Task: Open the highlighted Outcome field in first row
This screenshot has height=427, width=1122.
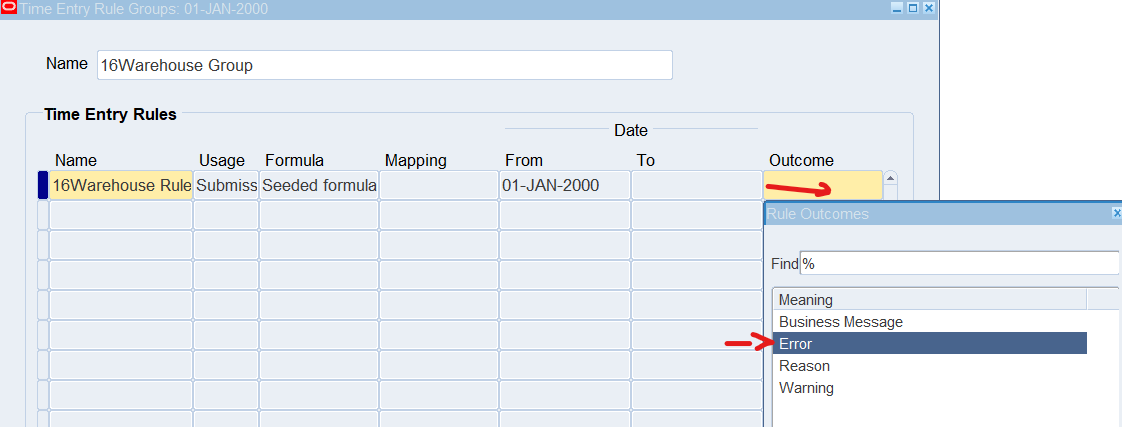Action: (x=822, y=185)
